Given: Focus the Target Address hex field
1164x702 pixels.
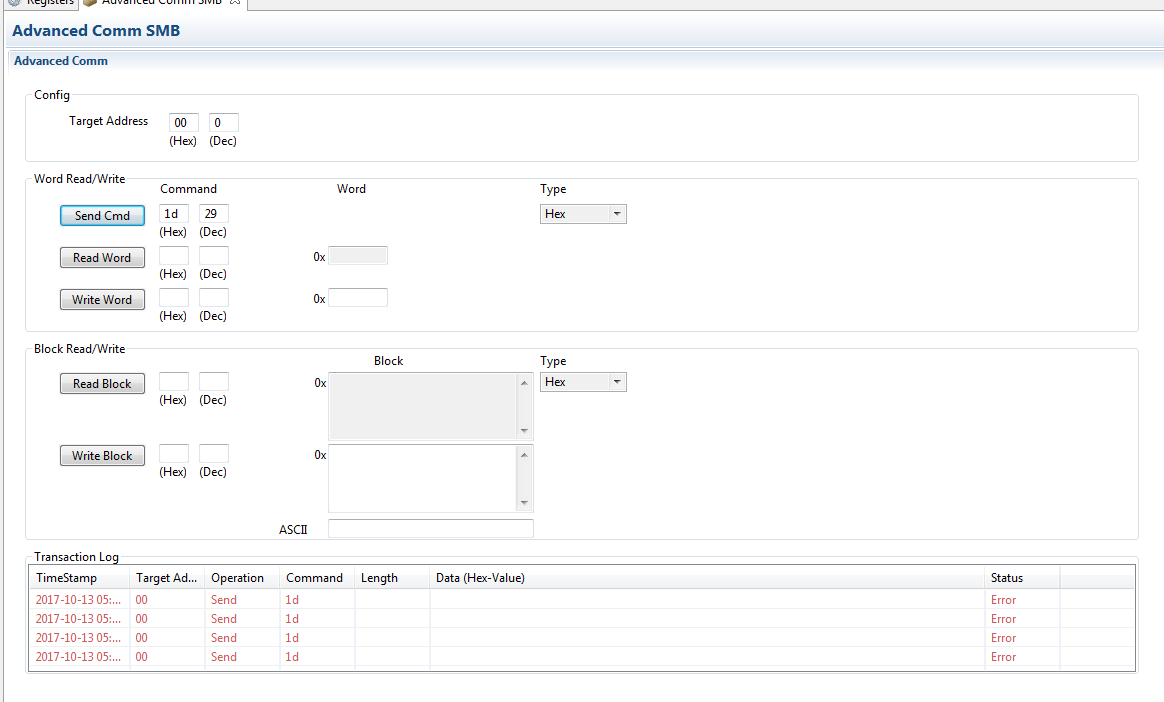Looking at the screenshot, I should [x=183, y=122].
